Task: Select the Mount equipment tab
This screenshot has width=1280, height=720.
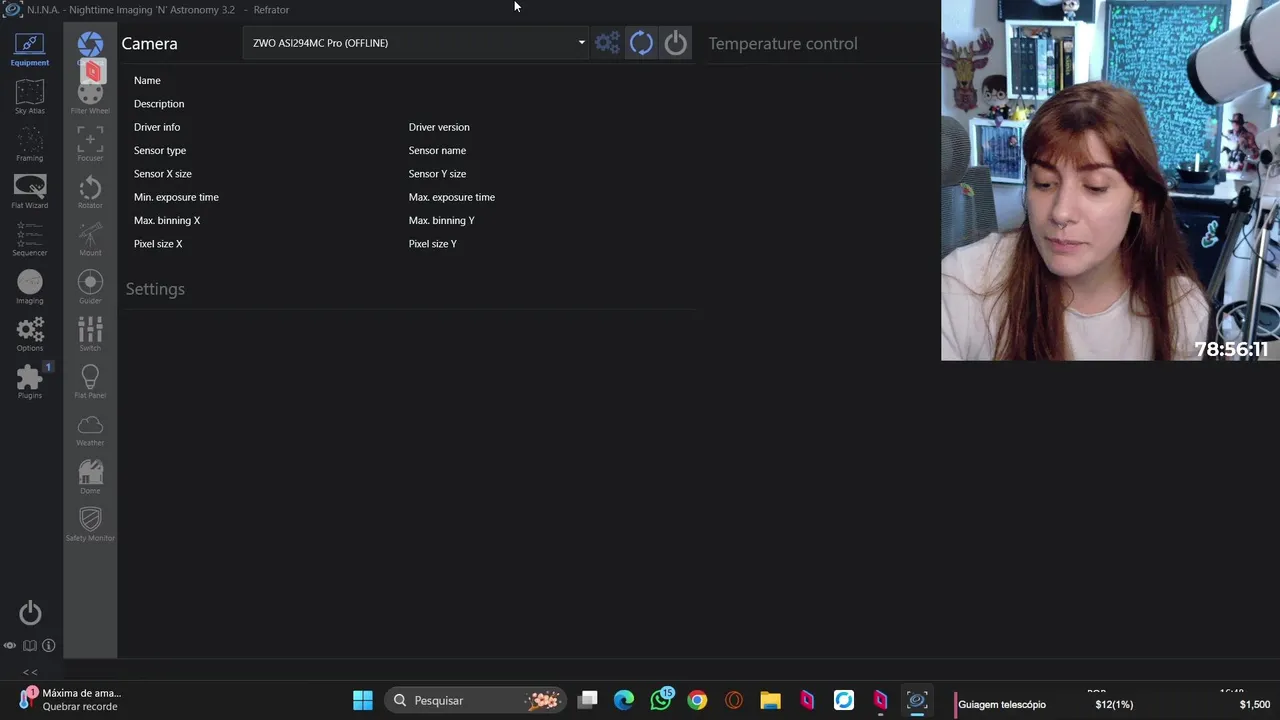Action: click(x=90, y=239)
